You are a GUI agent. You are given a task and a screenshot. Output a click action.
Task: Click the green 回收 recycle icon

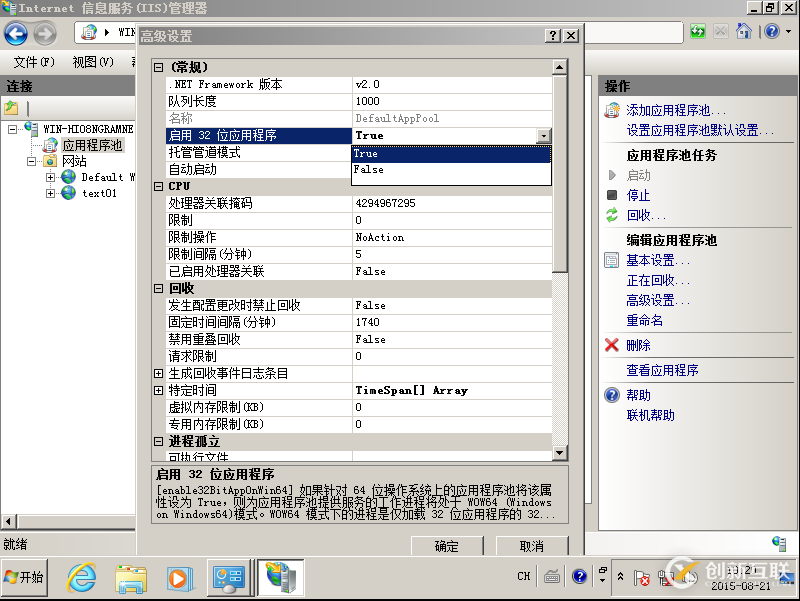pos(610,215)
